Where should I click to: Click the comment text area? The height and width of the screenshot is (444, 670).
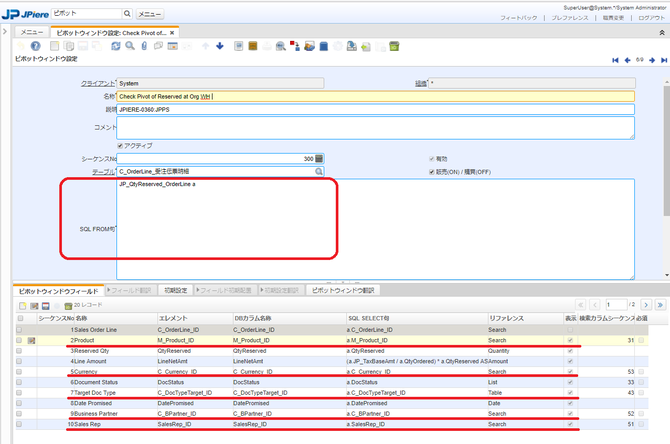coord(376,128)
